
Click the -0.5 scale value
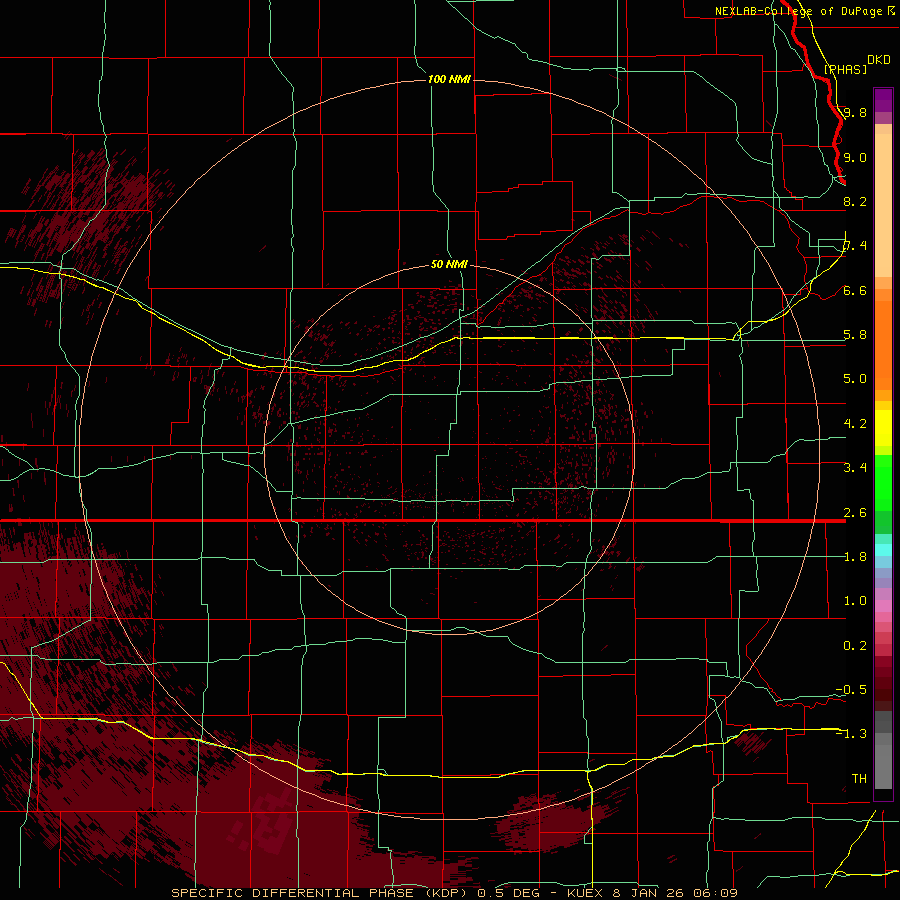click(851, 690)
